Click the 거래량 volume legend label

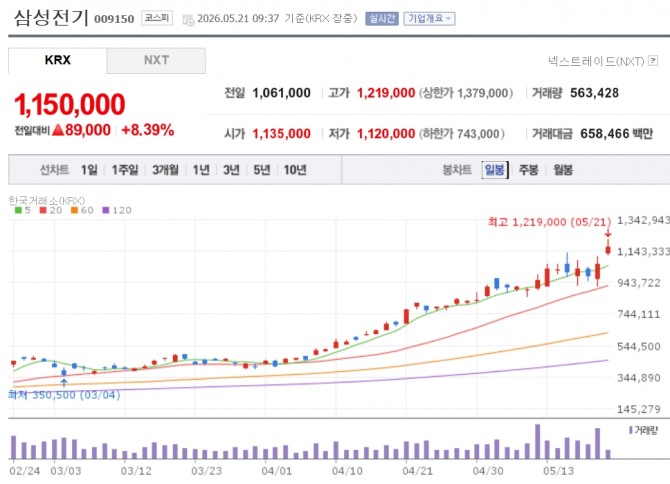click(x=644, y=430)
